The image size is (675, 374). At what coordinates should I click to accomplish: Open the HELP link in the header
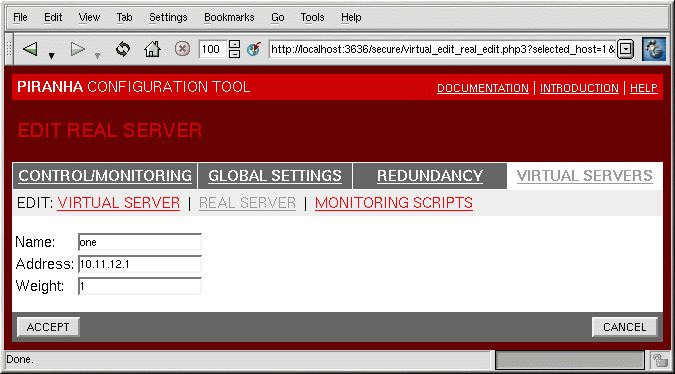[644, 88]
